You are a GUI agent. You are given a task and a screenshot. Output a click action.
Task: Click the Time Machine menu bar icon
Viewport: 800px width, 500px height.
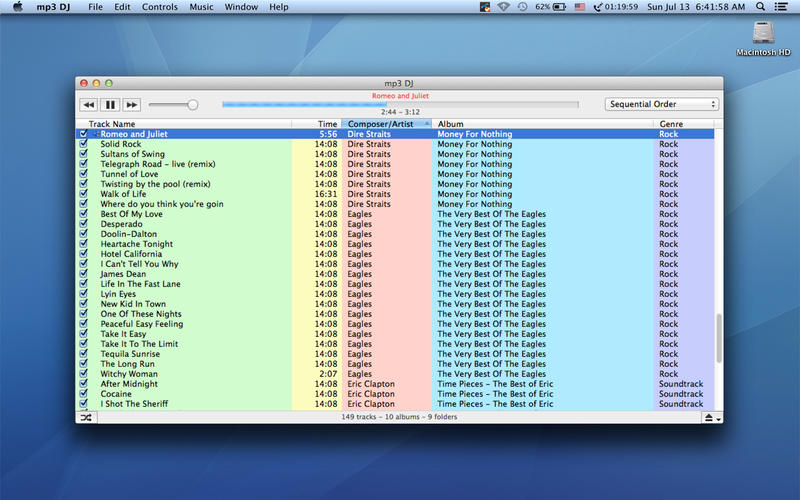522,7
